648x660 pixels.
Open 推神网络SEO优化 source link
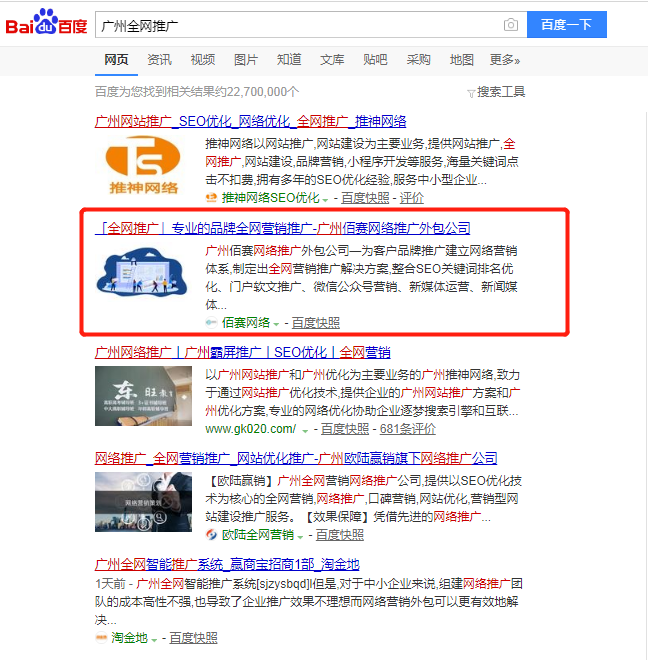click(270, 198)
